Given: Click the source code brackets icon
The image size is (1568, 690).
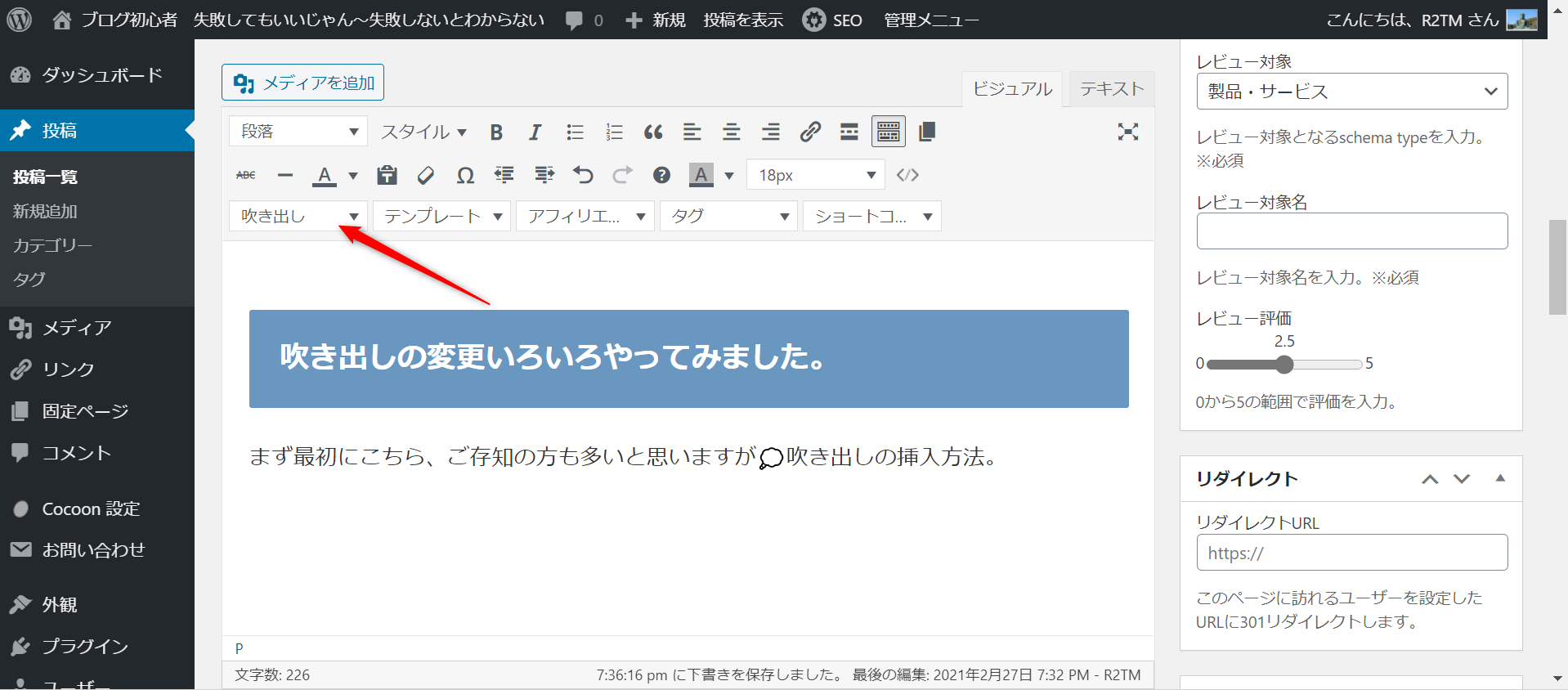Looking at the screenshot, I should (907, 175).
